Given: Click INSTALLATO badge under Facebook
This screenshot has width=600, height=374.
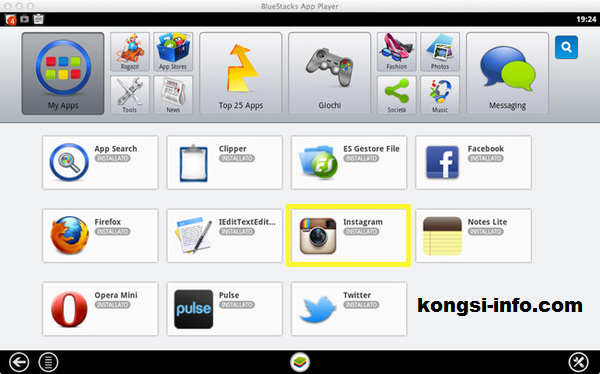Looking at the screenshot, I should 486,158.
